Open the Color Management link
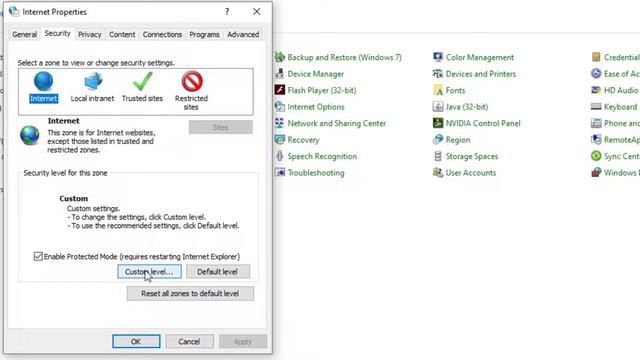The image size is (640, 360). tap(480, 58)
